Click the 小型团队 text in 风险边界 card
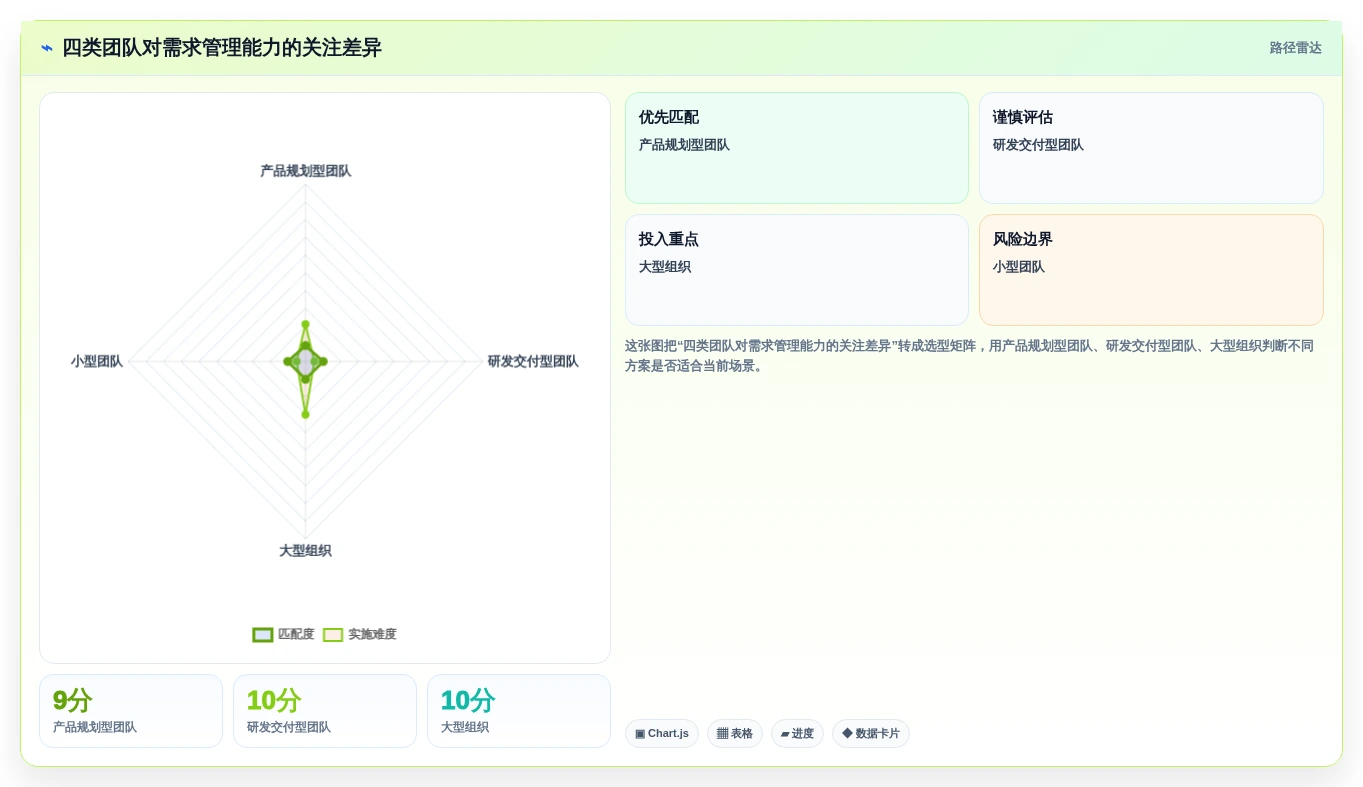The image size is (1363, 787). (x=1019, y=267)
